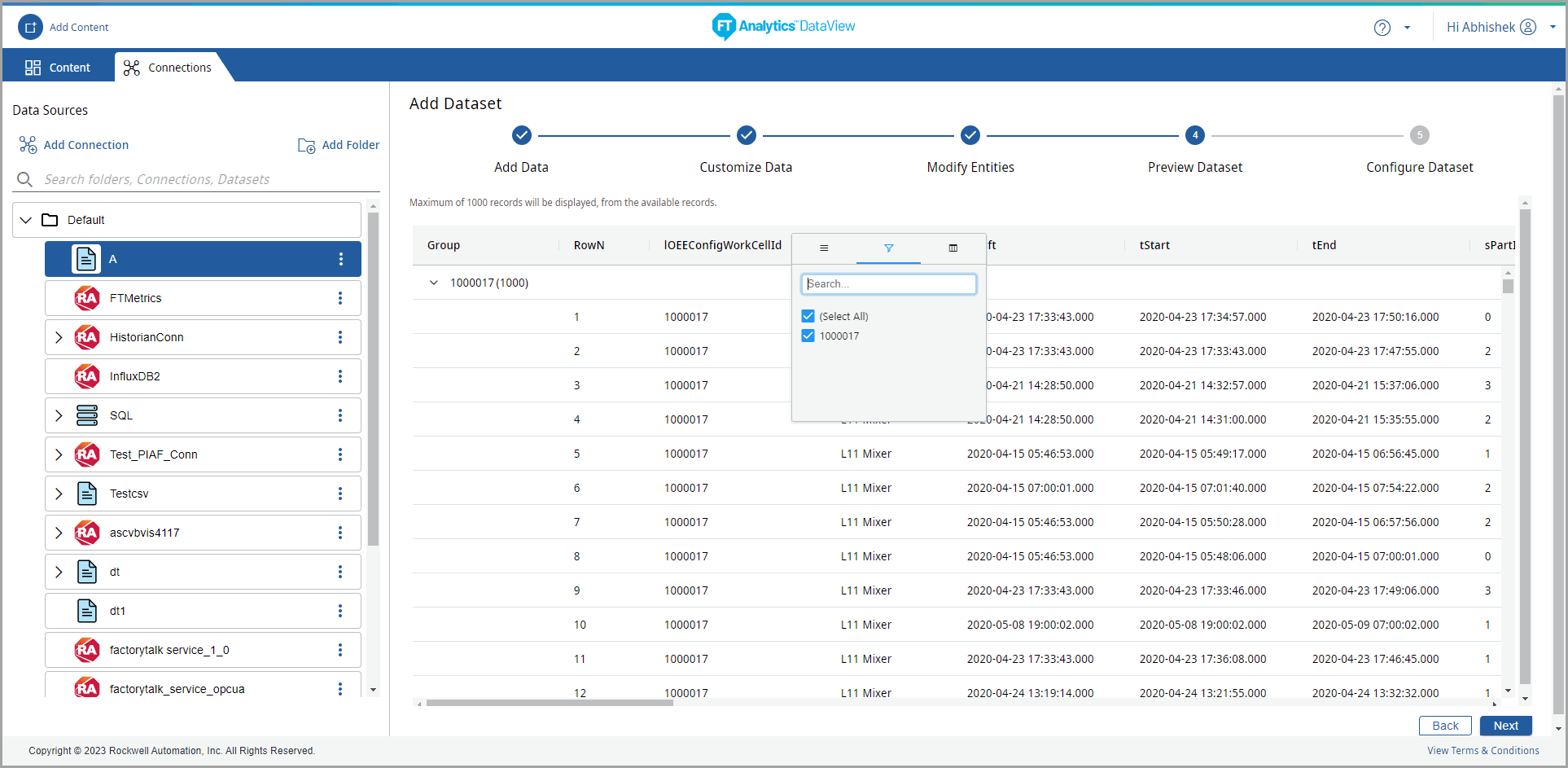Open the general menu icon in filter popup
Screen dimensions: 1568x768
click(x=824, y=248)
